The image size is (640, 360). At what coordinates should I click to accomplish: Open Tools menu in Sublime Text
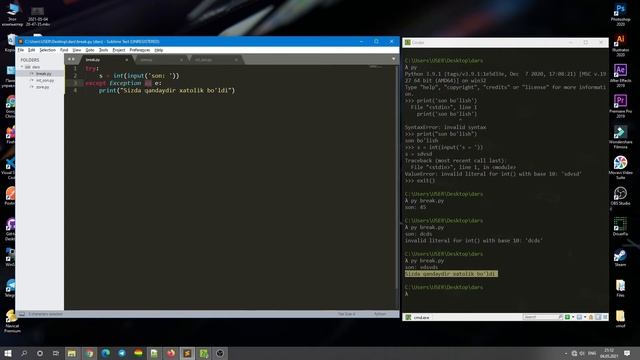click(x=103, y=50)
